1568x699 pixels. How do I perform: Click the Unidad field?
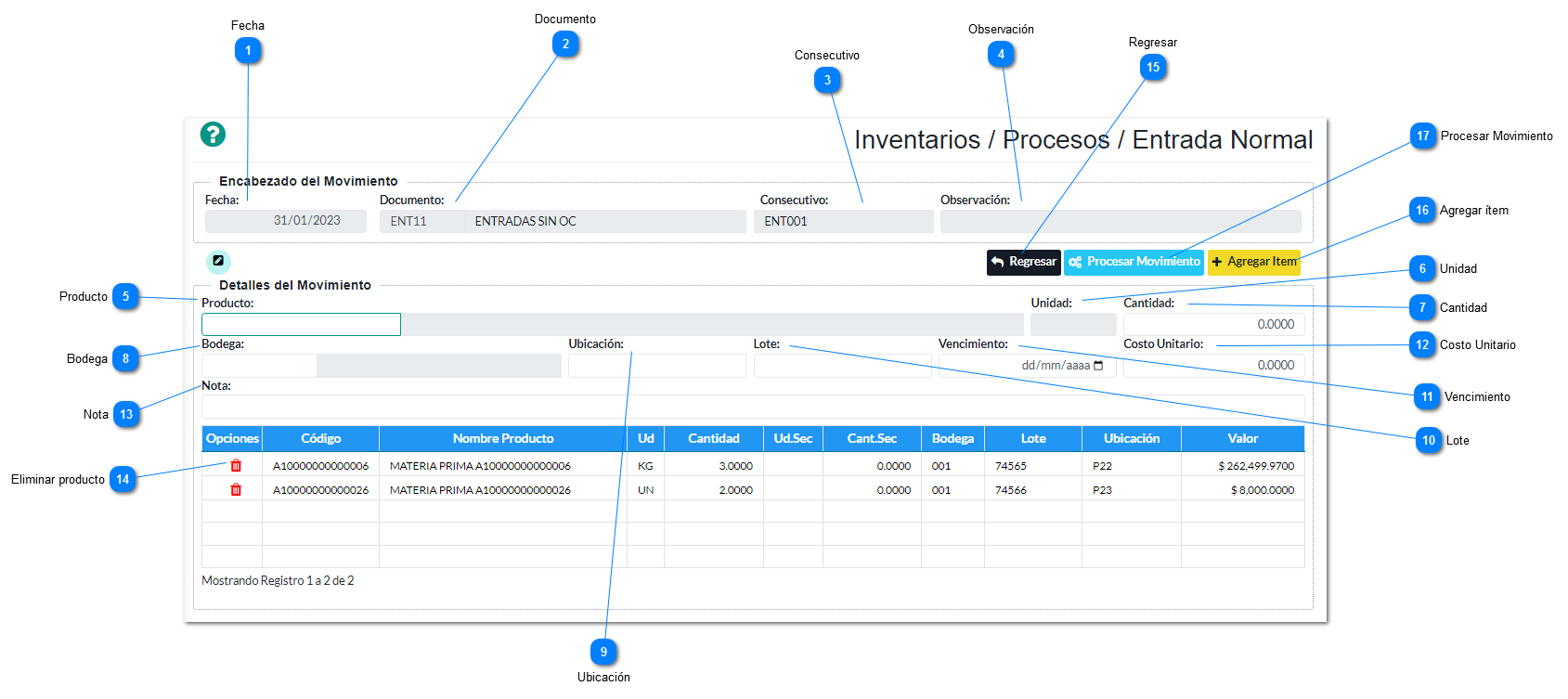point(1073,324)
